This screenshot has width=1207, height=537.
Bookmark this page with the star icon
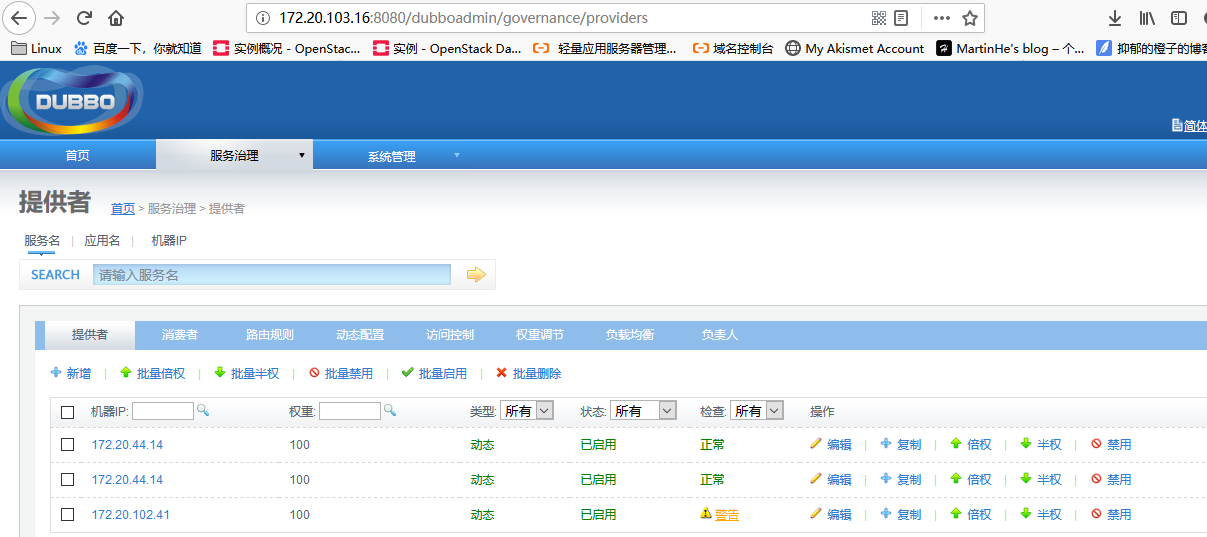pyautogui.click(x=969, y=18)
